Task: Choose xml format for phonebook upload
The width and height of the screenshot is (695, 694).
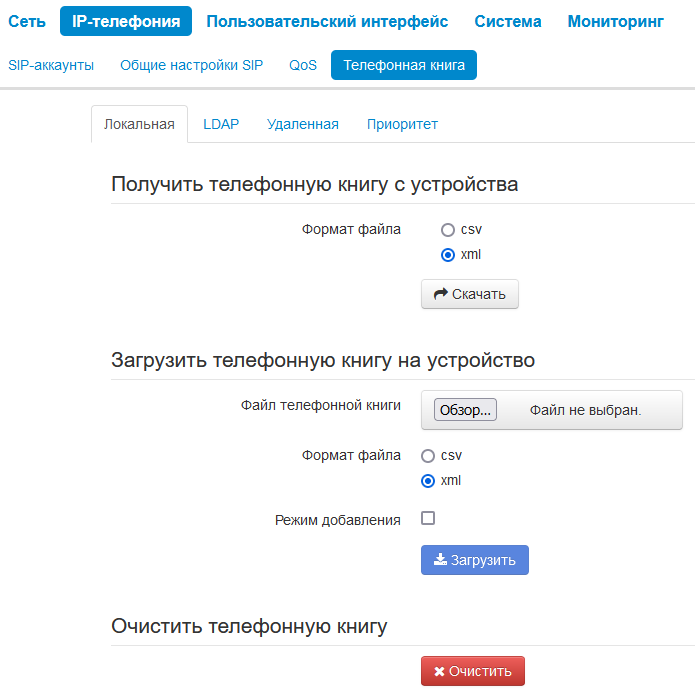Action: click(x=428, y=481)
